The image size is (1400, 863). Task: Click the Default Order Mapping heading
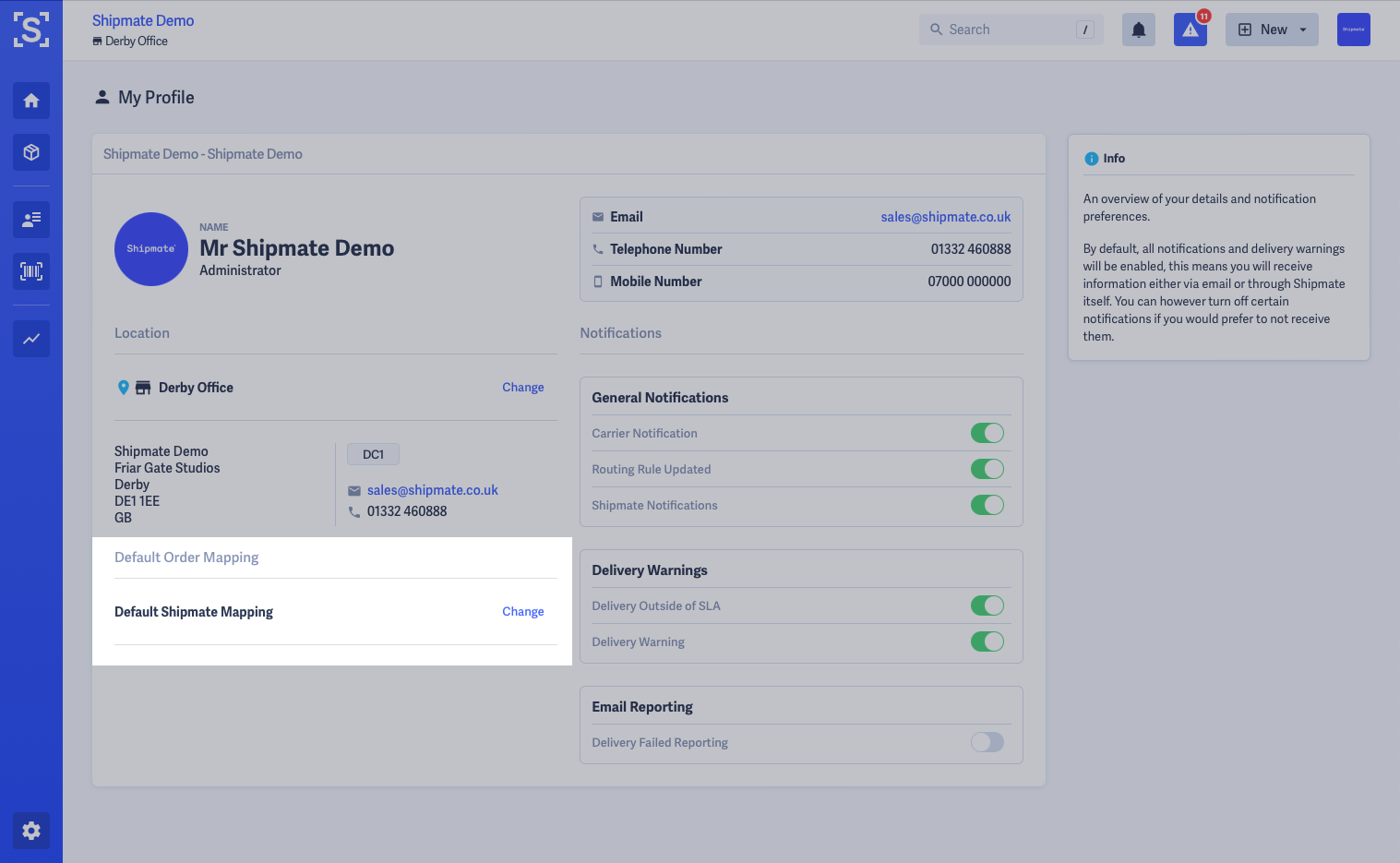[x=186, y=557]
